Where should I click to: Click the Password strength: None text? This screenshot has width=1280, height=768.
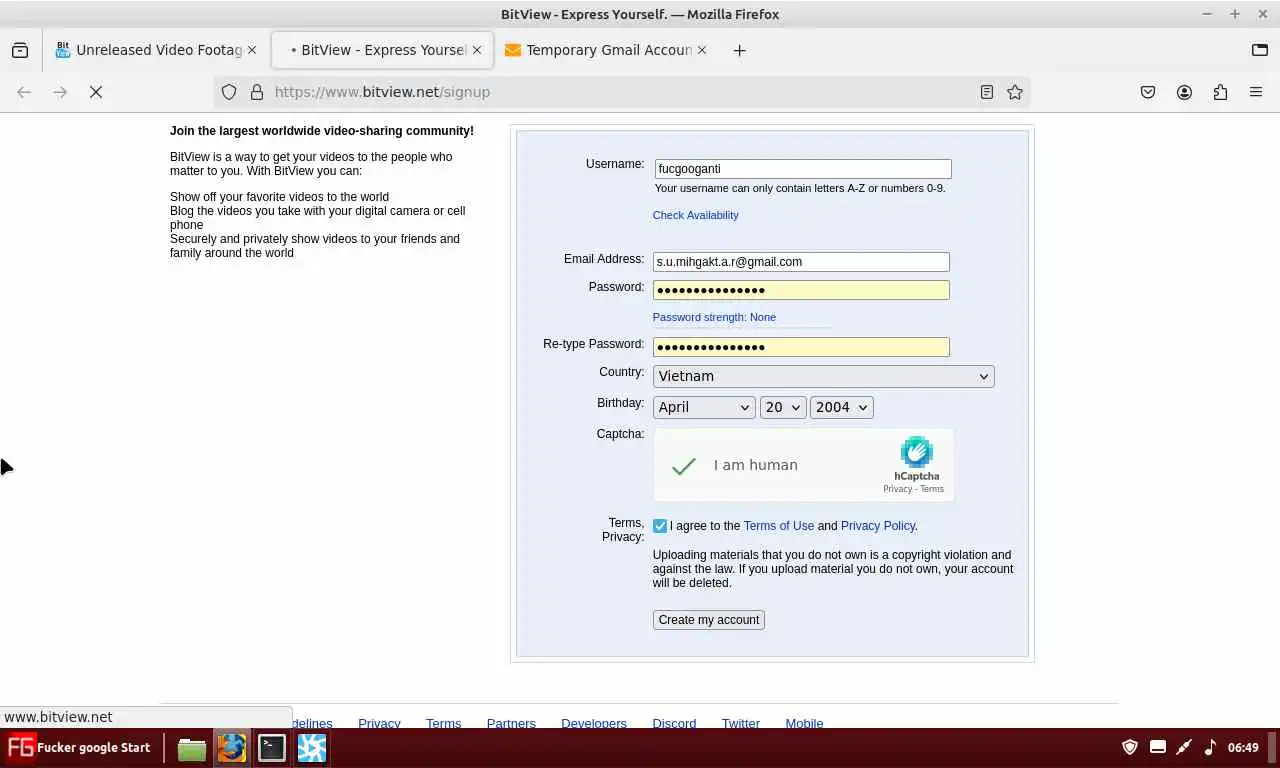point(714,317)
